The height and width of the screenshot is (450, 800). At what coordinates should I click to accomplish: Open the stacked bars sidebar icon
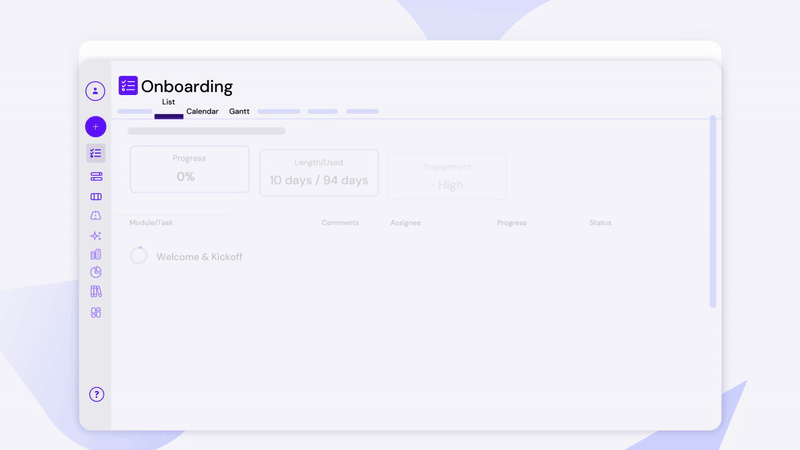[x=96, y=176]
